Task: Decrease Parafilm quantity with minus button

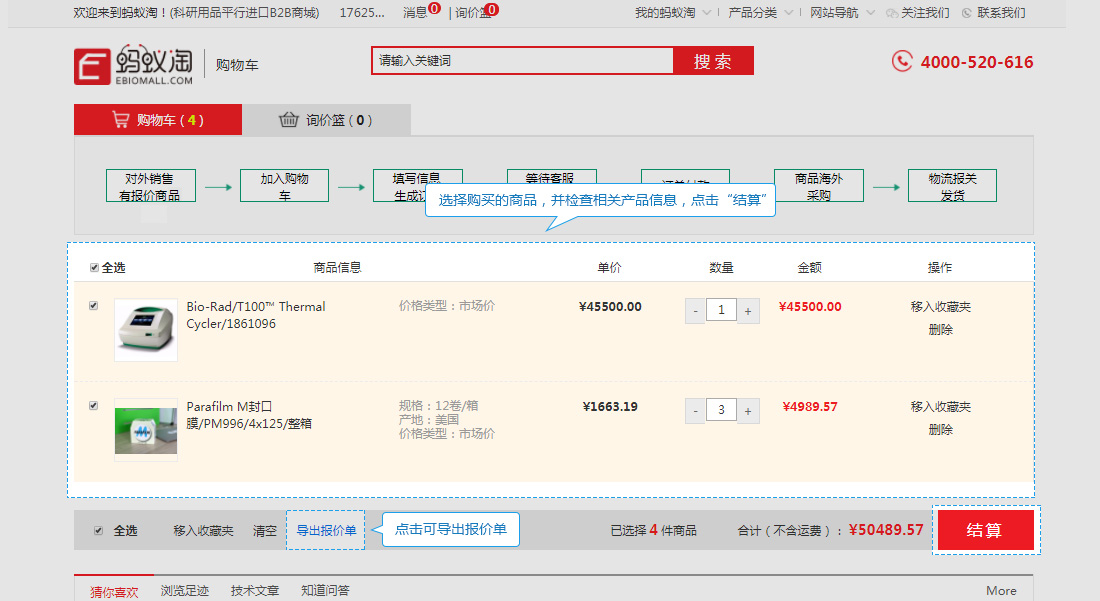Action: click(x=695, y=411)
